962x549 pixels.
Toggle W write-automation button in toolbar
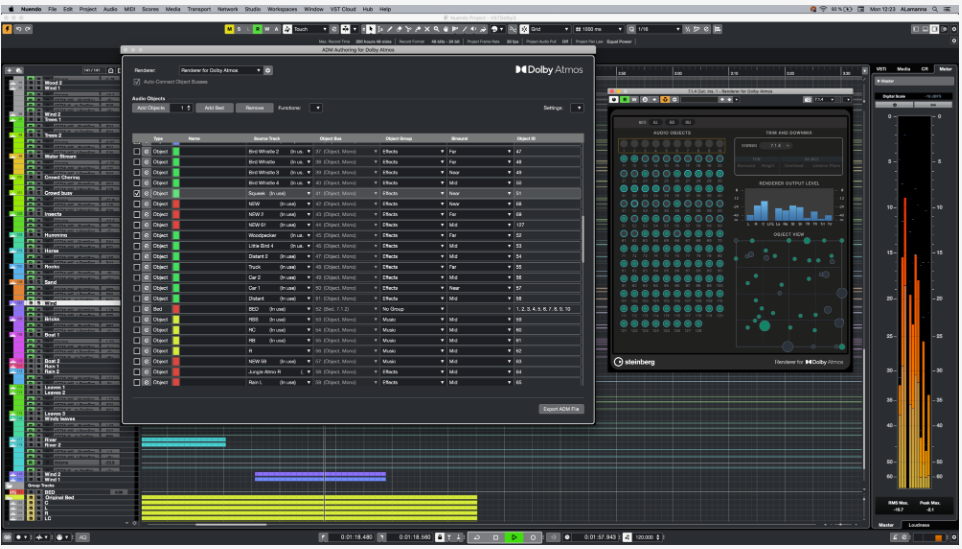click(x=267, y=29)
